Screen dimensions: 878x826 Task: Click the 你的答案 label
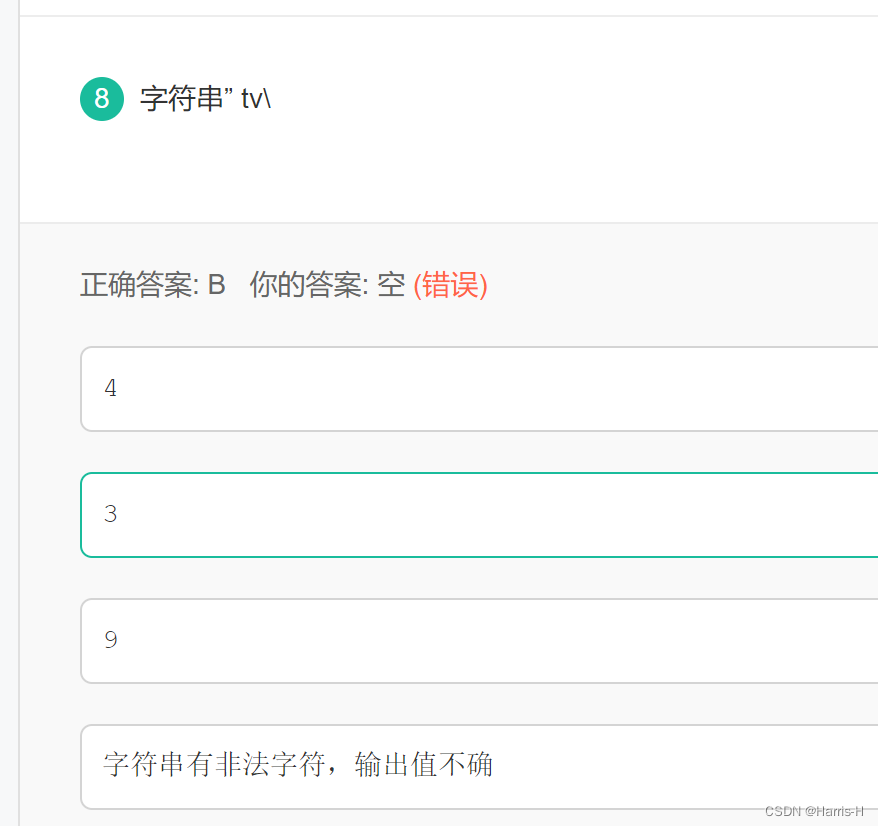(308, 285)
